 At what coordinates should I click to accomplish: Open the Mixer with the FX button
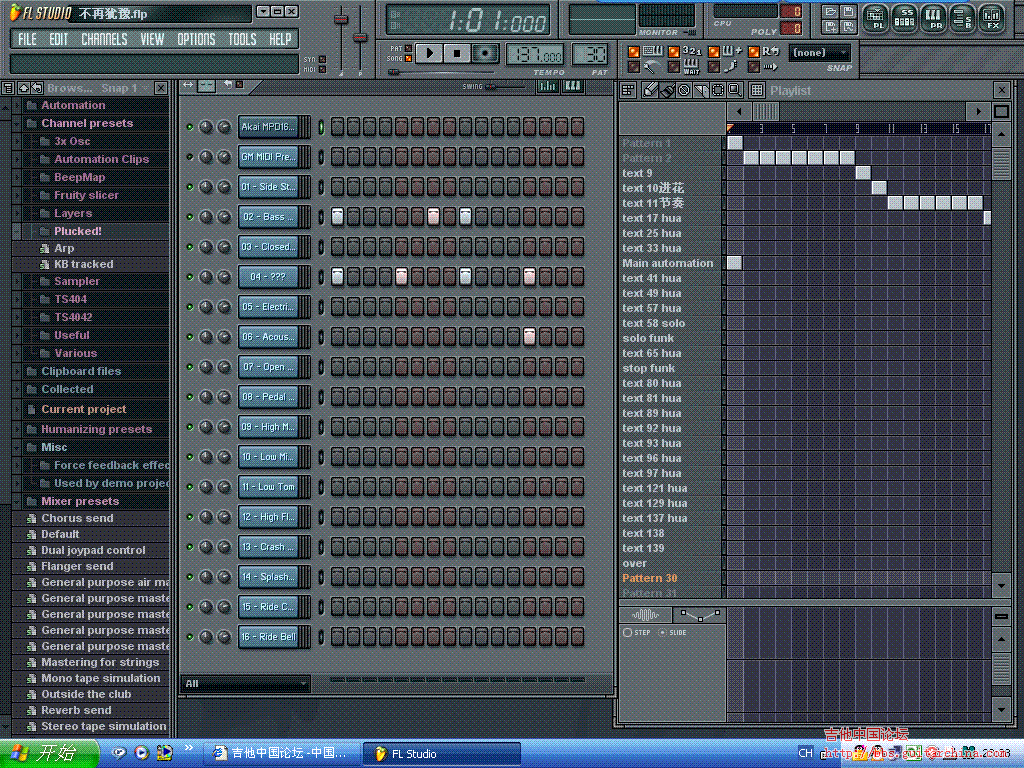click(993, 18)
